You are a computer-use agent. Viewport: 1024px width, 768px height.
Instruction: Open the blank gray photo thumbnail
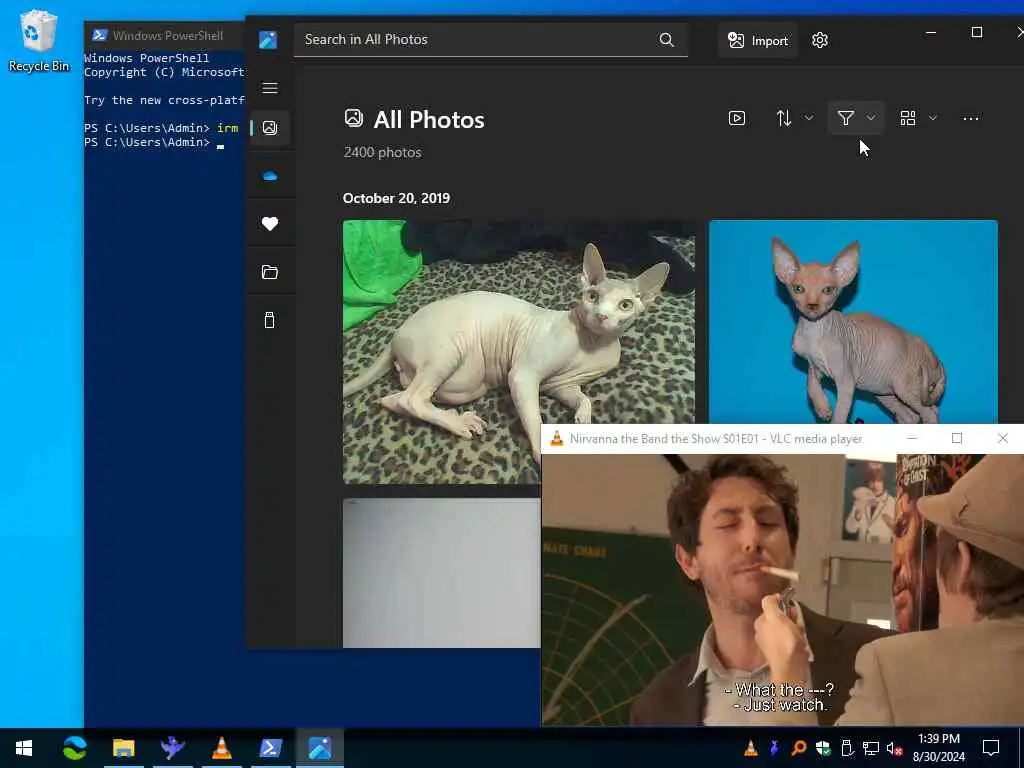point(441,573)
